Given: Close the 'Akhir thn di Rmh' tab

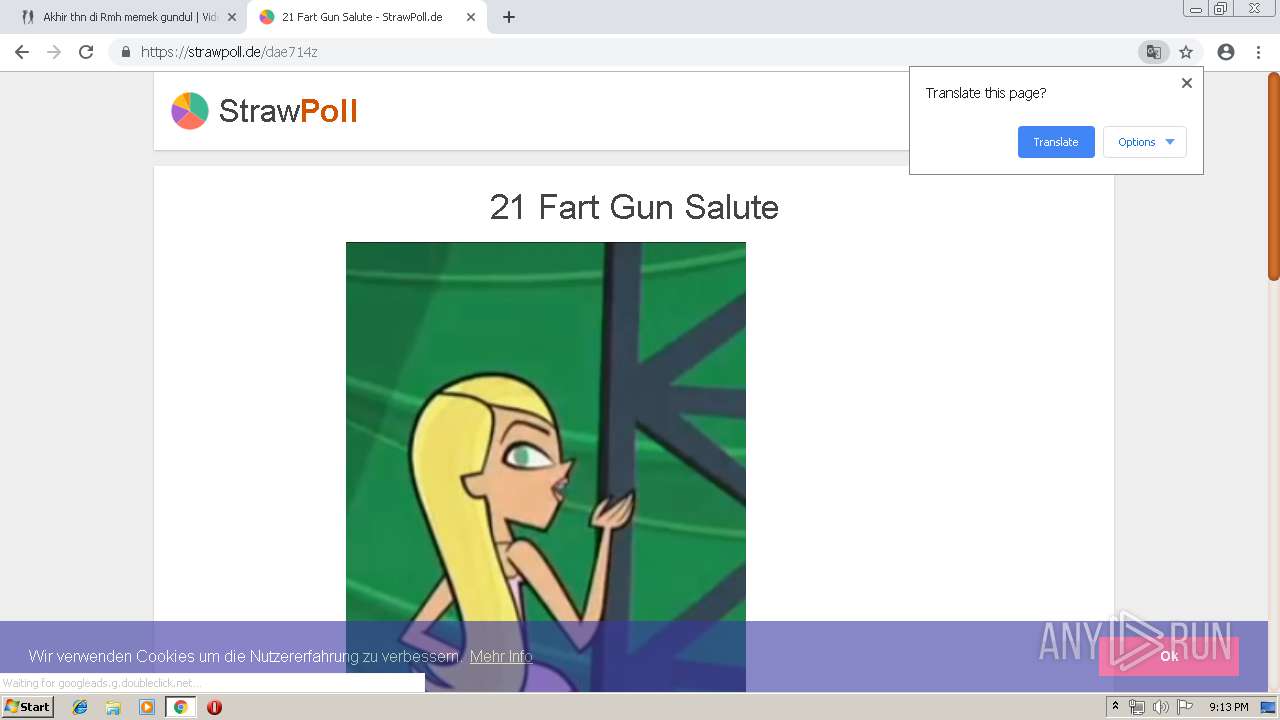Looking at the screenshot, I should [x=232, y=17].
